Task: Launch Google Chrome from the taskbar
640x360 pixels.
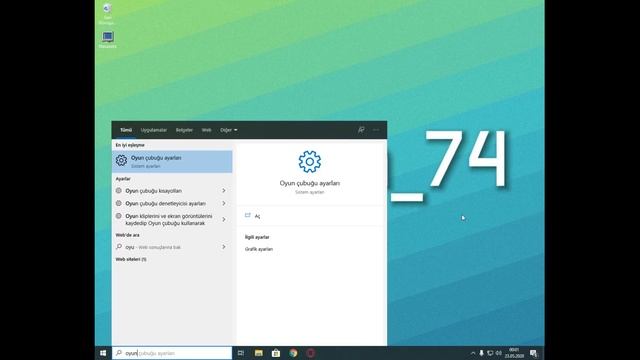Action: coord(293,353)
